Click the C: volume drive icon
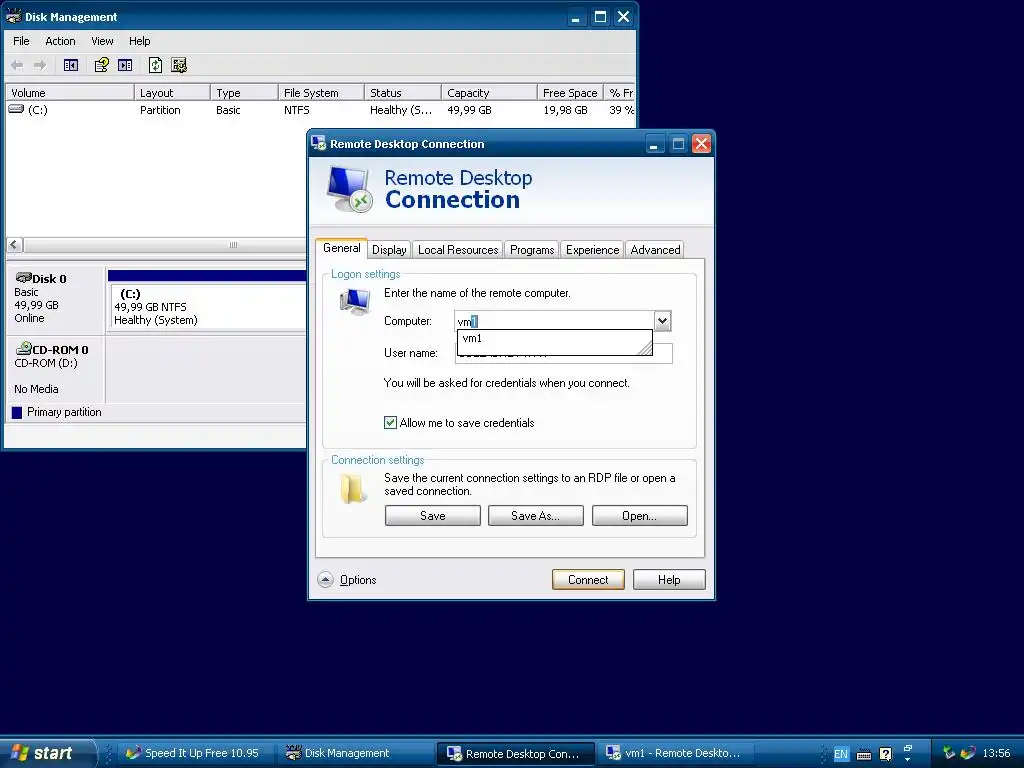 tap(16, 109)
